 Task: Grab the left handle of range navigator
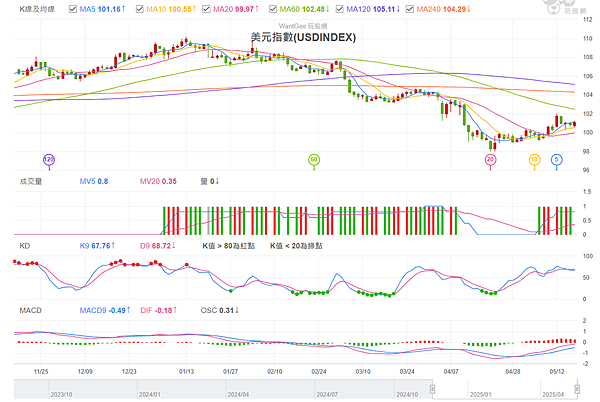pos(432,389)
